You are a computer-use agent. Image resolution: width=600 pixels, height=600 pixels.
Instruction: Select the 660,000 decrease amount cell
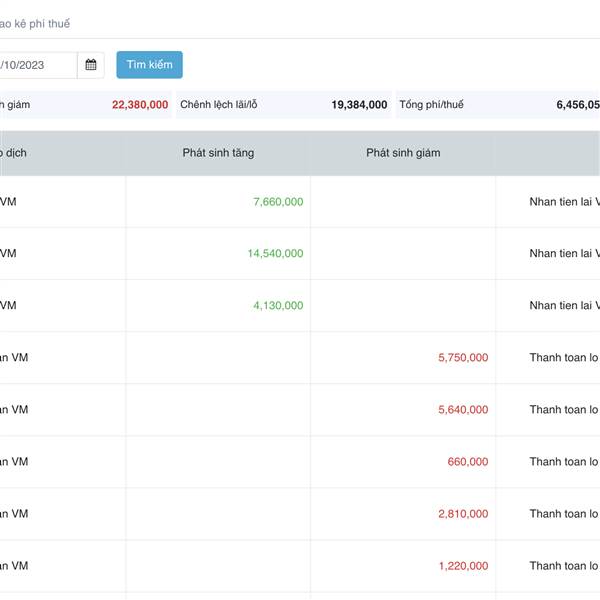468,462
